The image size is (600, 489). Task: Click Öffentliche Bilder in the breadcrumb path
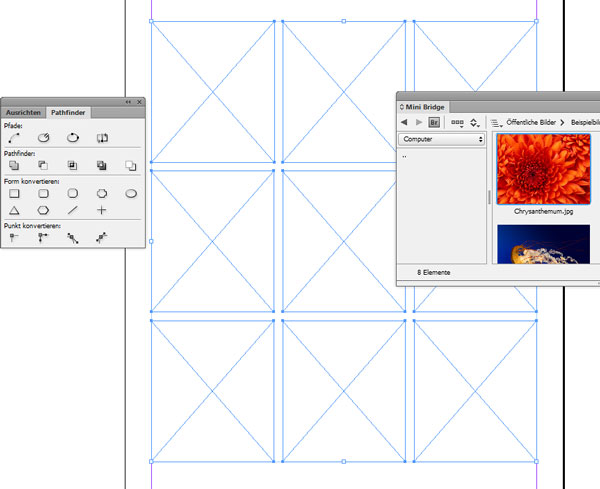coord(529,122)
